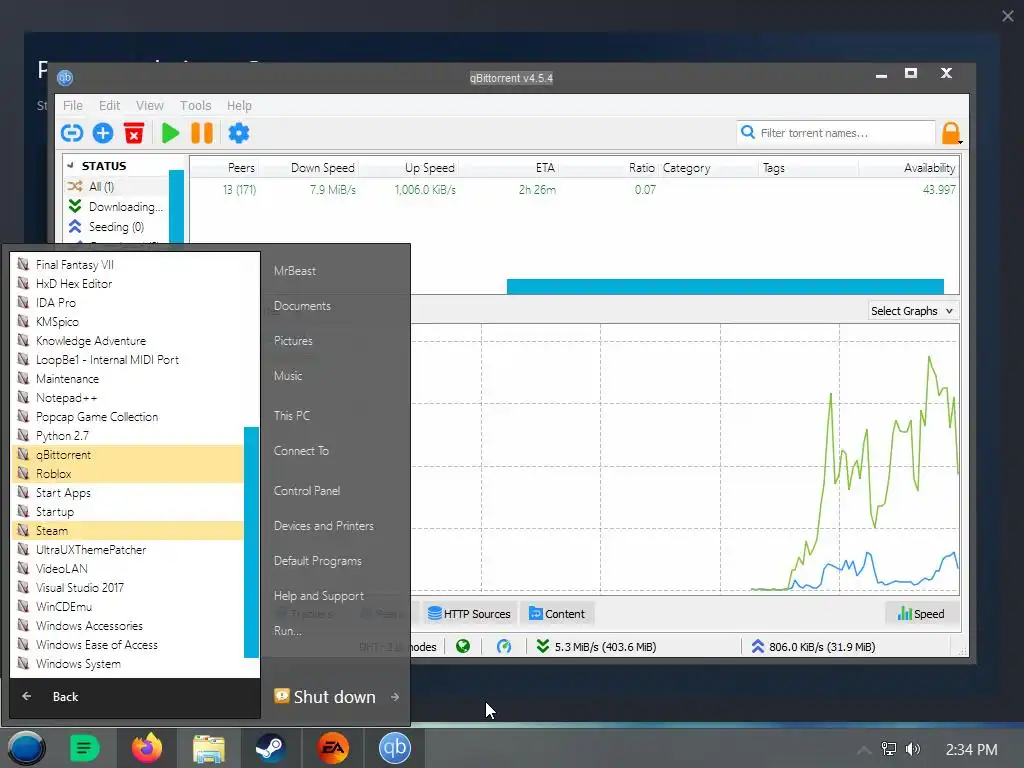Sort by the Peers column header

(241, 168)
